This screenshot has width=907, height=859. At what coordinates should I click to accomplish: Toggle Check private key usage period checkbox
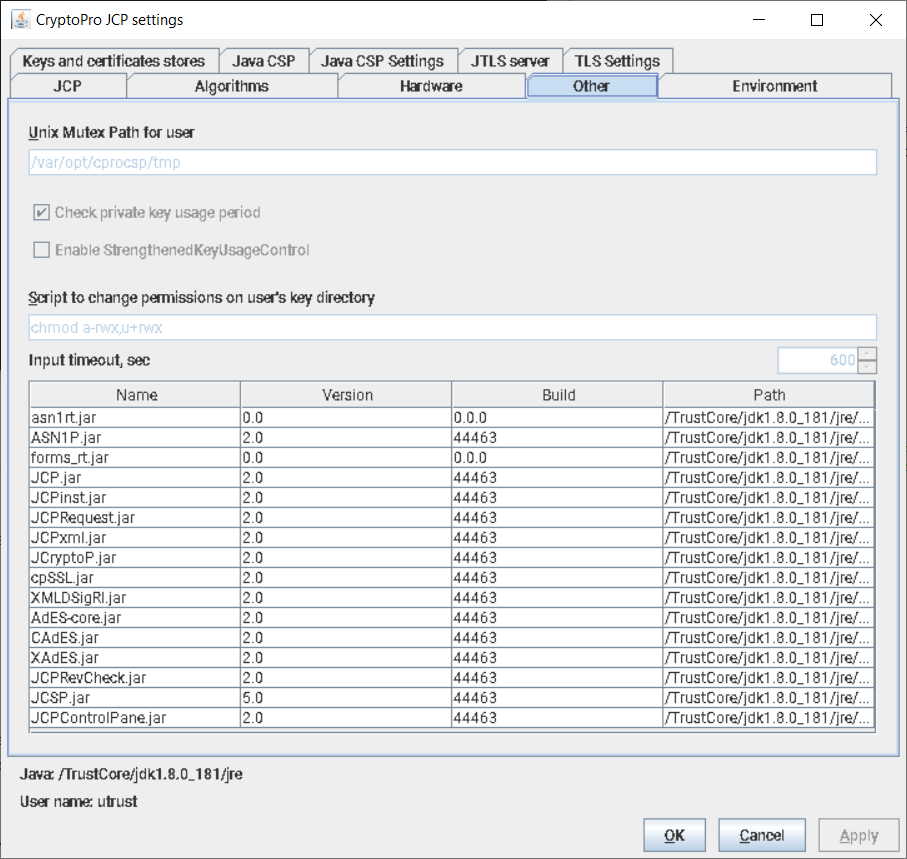(x=42, y=212)
